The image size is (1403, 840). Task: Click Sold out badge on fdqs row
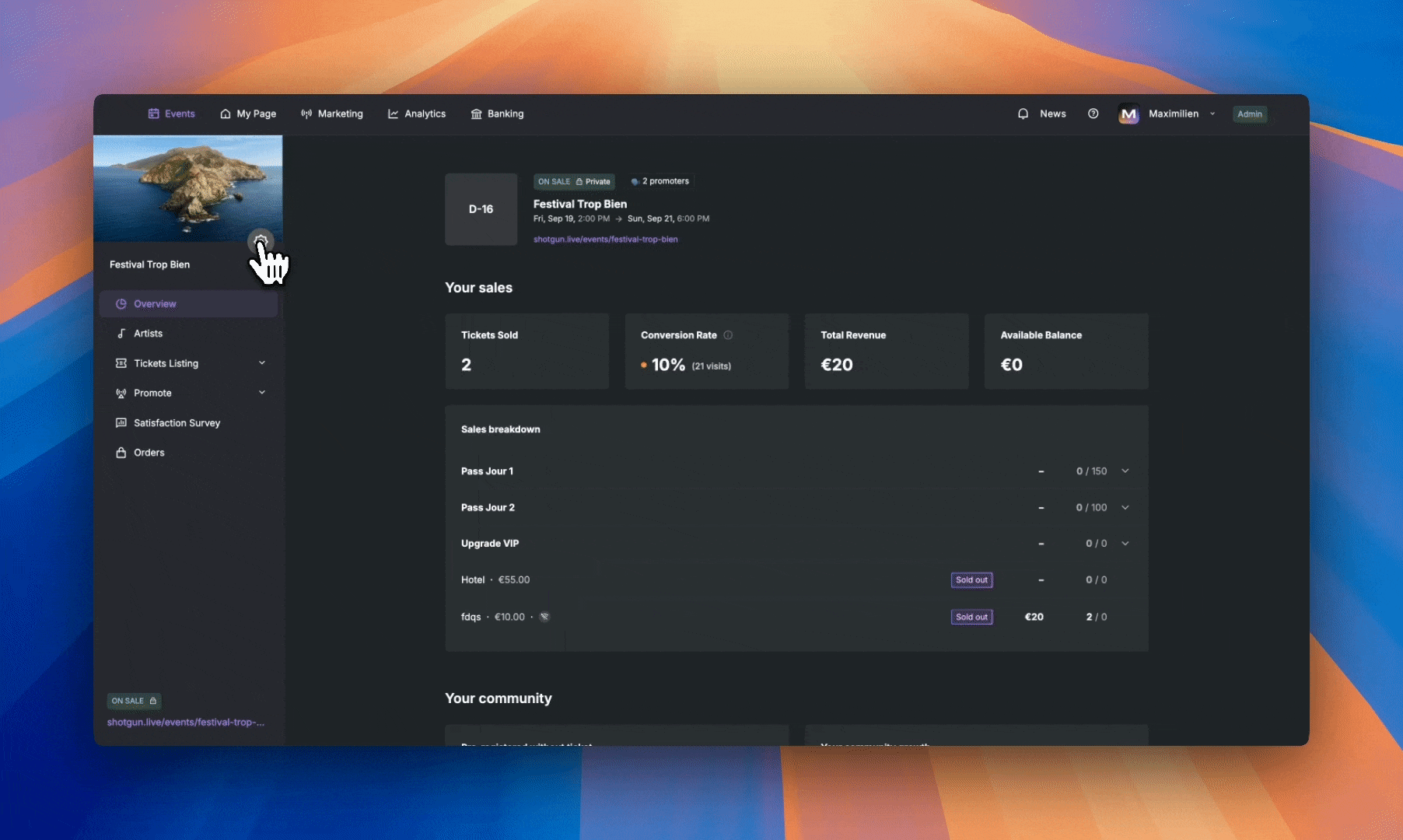(x=971, y=617)
